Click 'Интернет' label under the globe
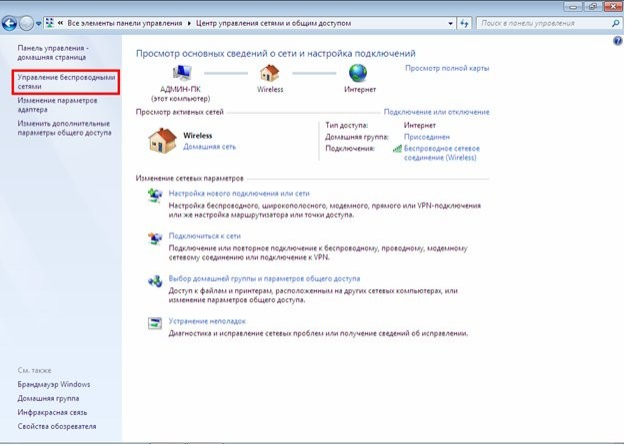 [360, 89]
